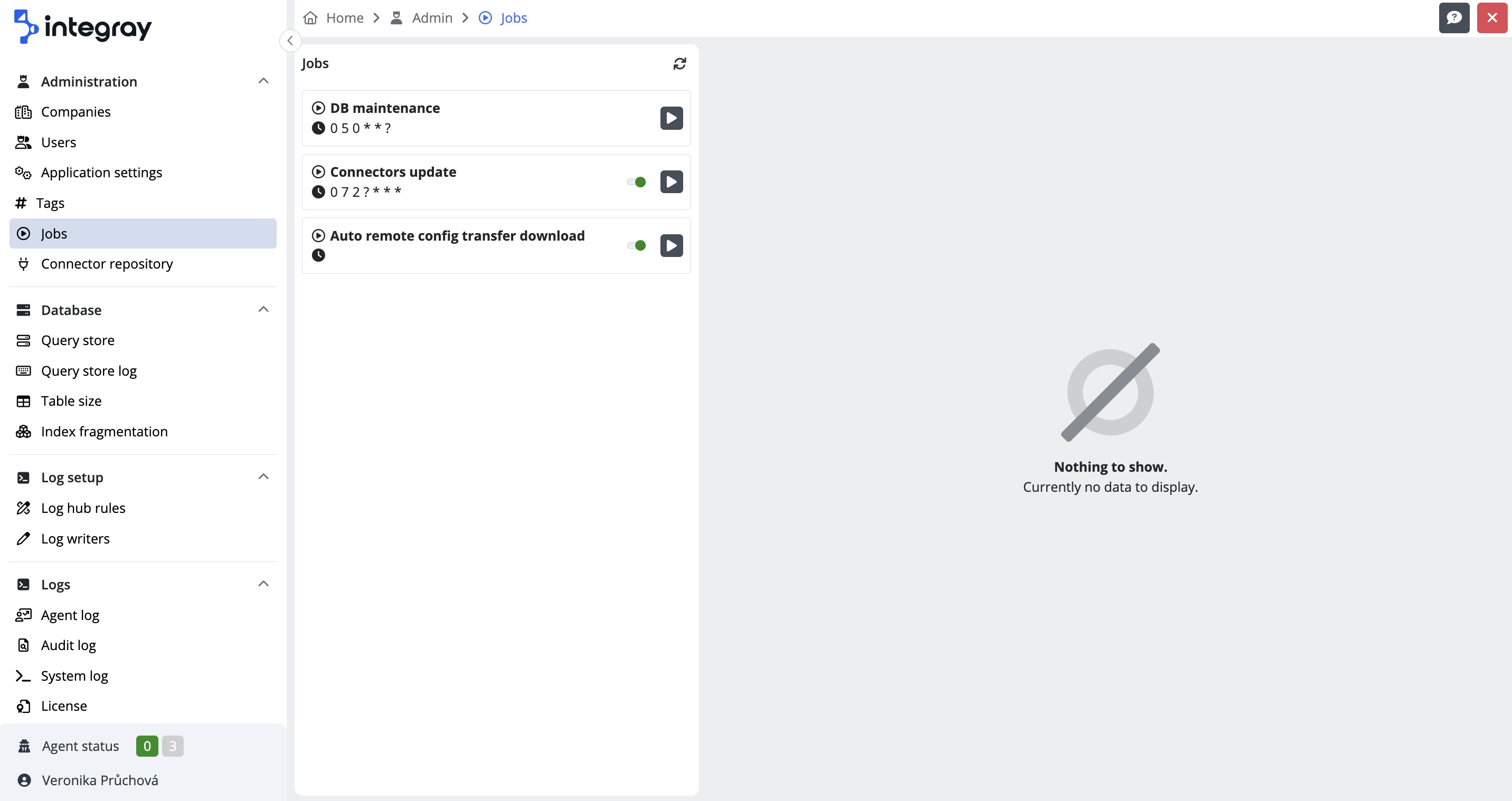Refresh the Jobs list

coord(679,63)
